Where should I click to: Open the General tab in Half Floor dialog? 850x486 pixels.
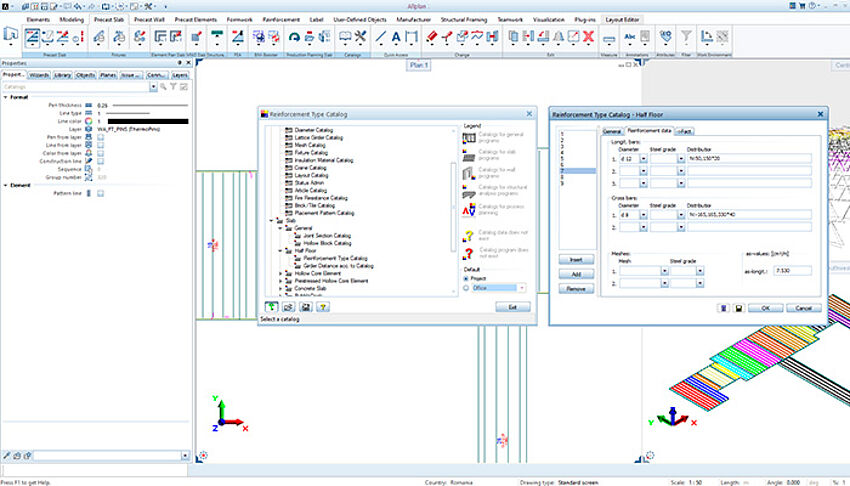coord(610,130)
